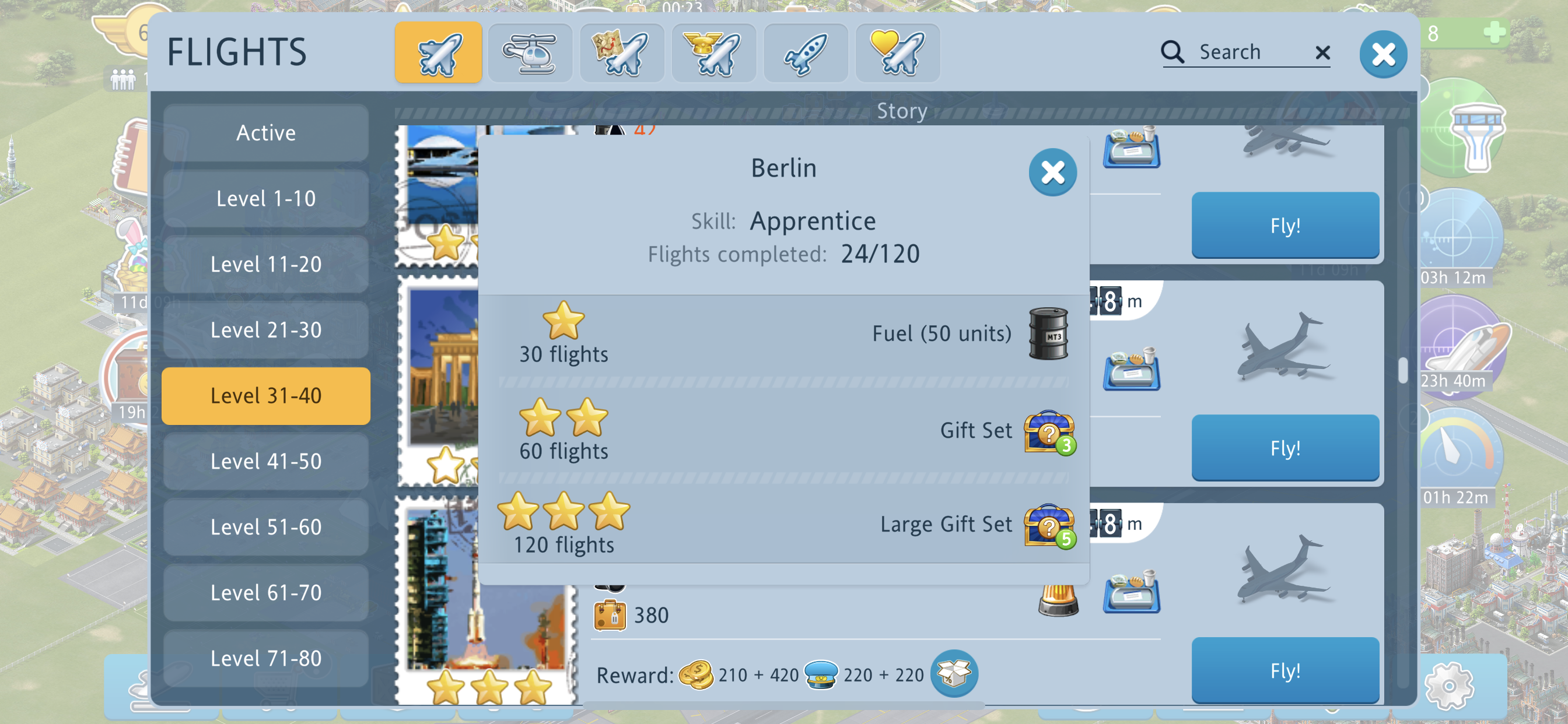Image resolution: width=1568 pixels, height=724 pixels.
Task: Open the golden wings alliance flights tab
Action: point(713,52)
